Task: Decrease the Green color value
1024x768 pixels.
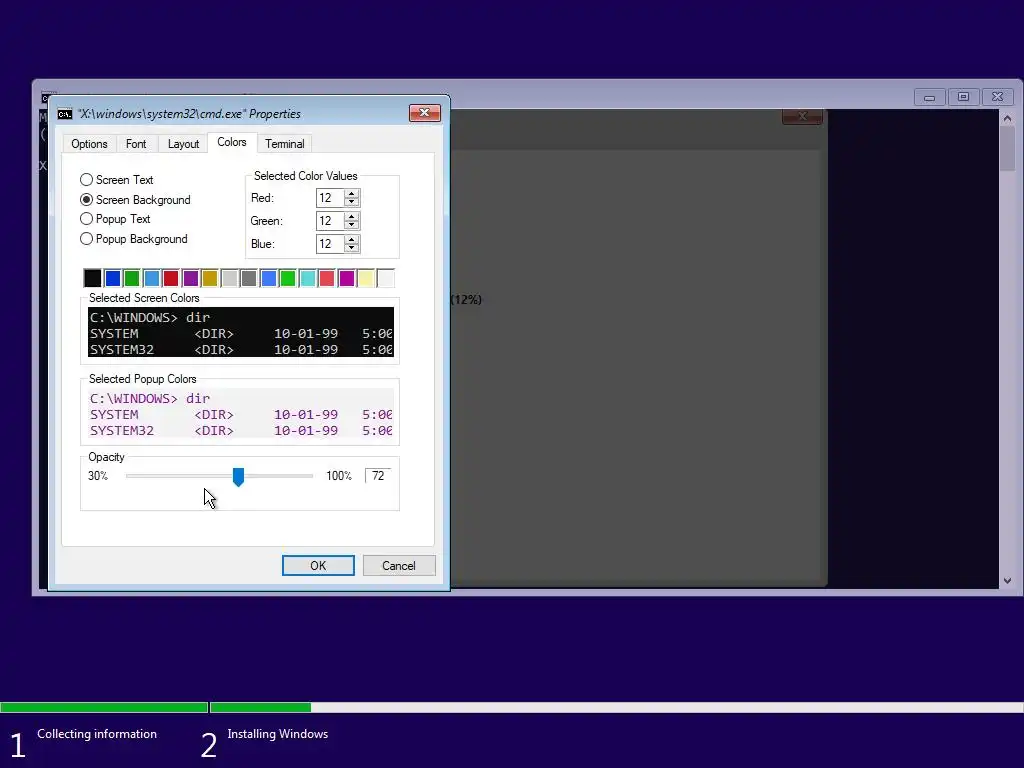Action: point(352,225)
